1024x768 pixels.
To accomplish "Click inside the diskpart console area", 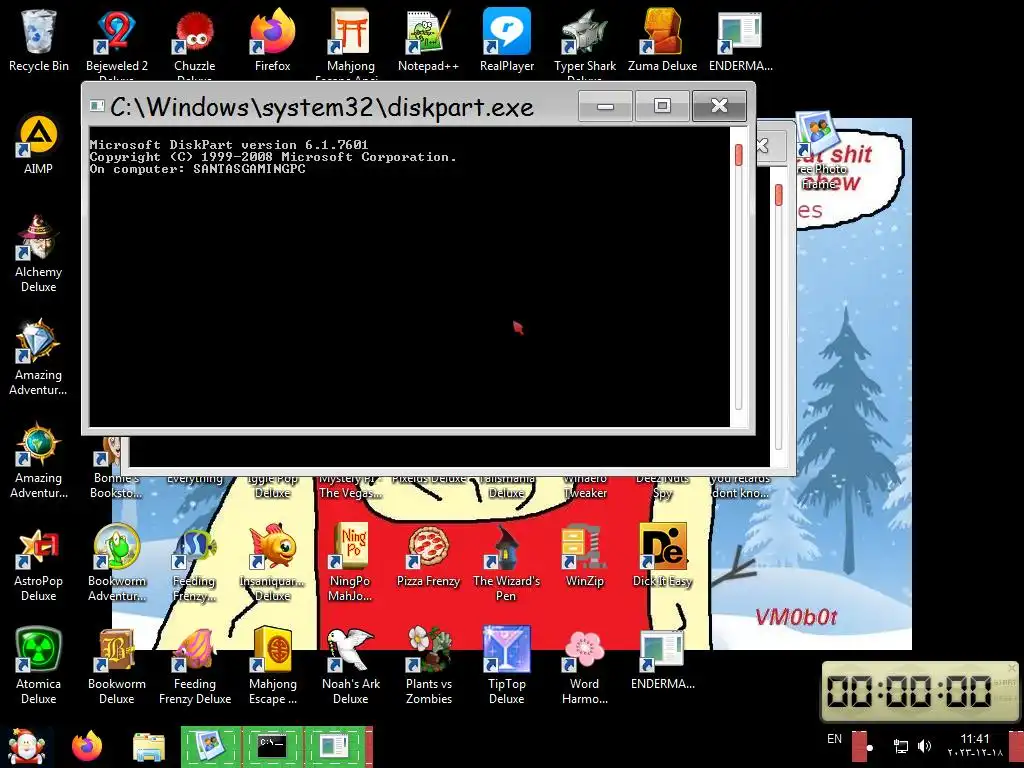I will tap(409, 277).
